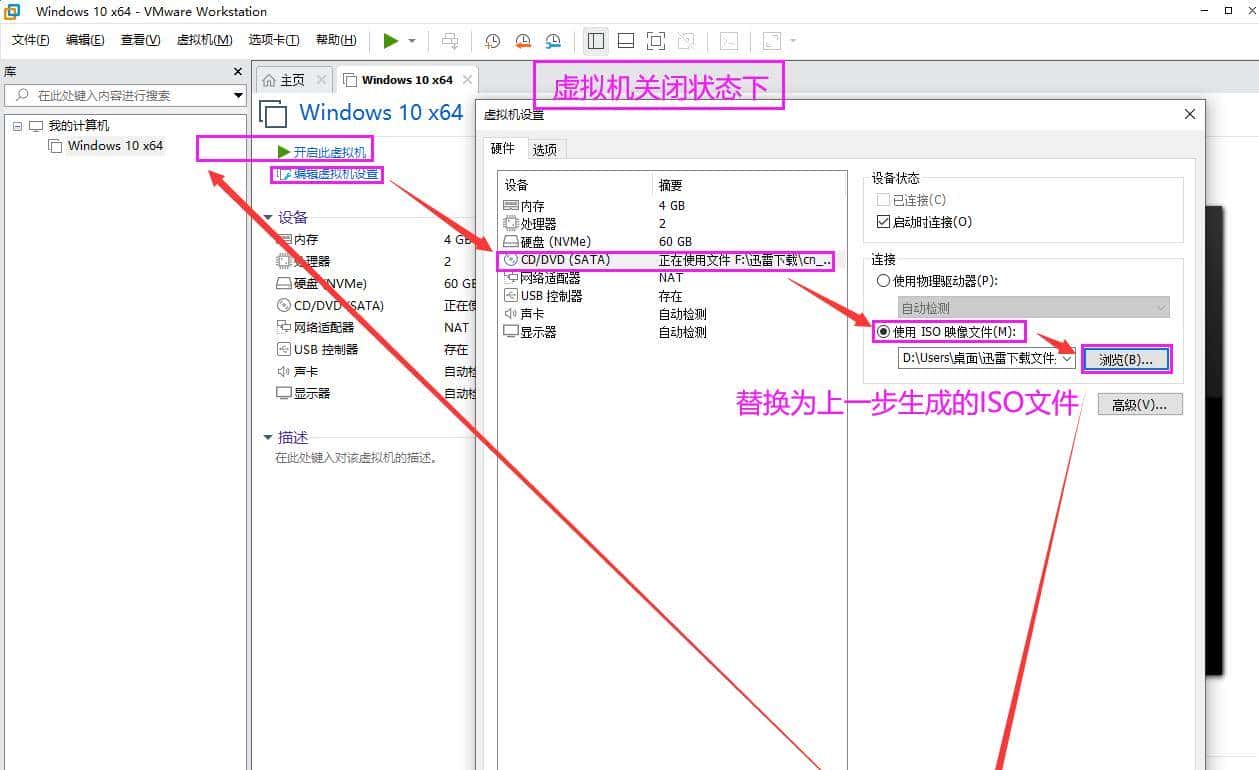Select the 使用物理驱动器(P) radio button
Viewport: 1259px width, 770px height.
tap(883, 280)
